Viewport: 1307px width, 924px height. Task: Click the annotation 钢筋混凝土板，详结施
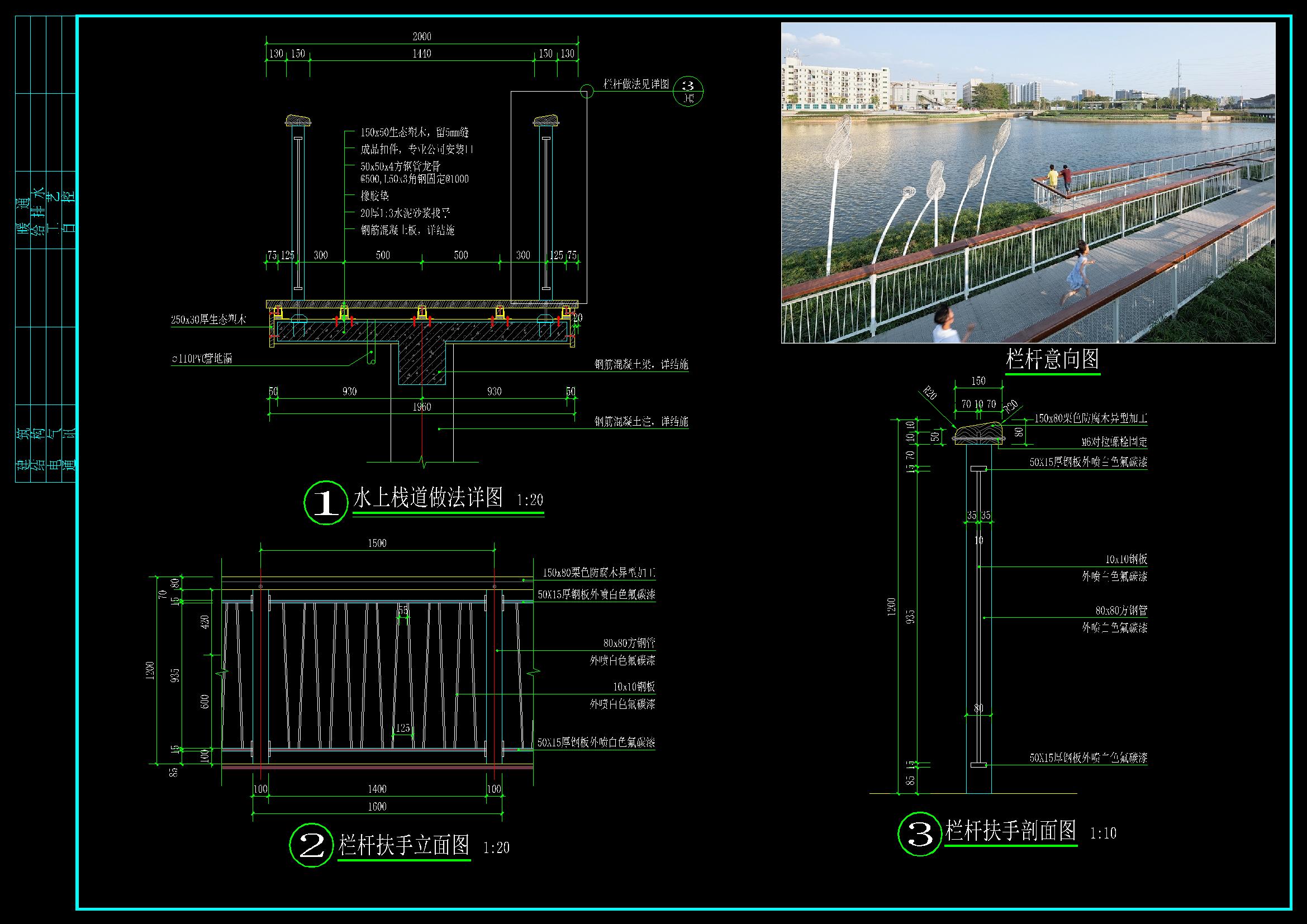pos(407,230)
